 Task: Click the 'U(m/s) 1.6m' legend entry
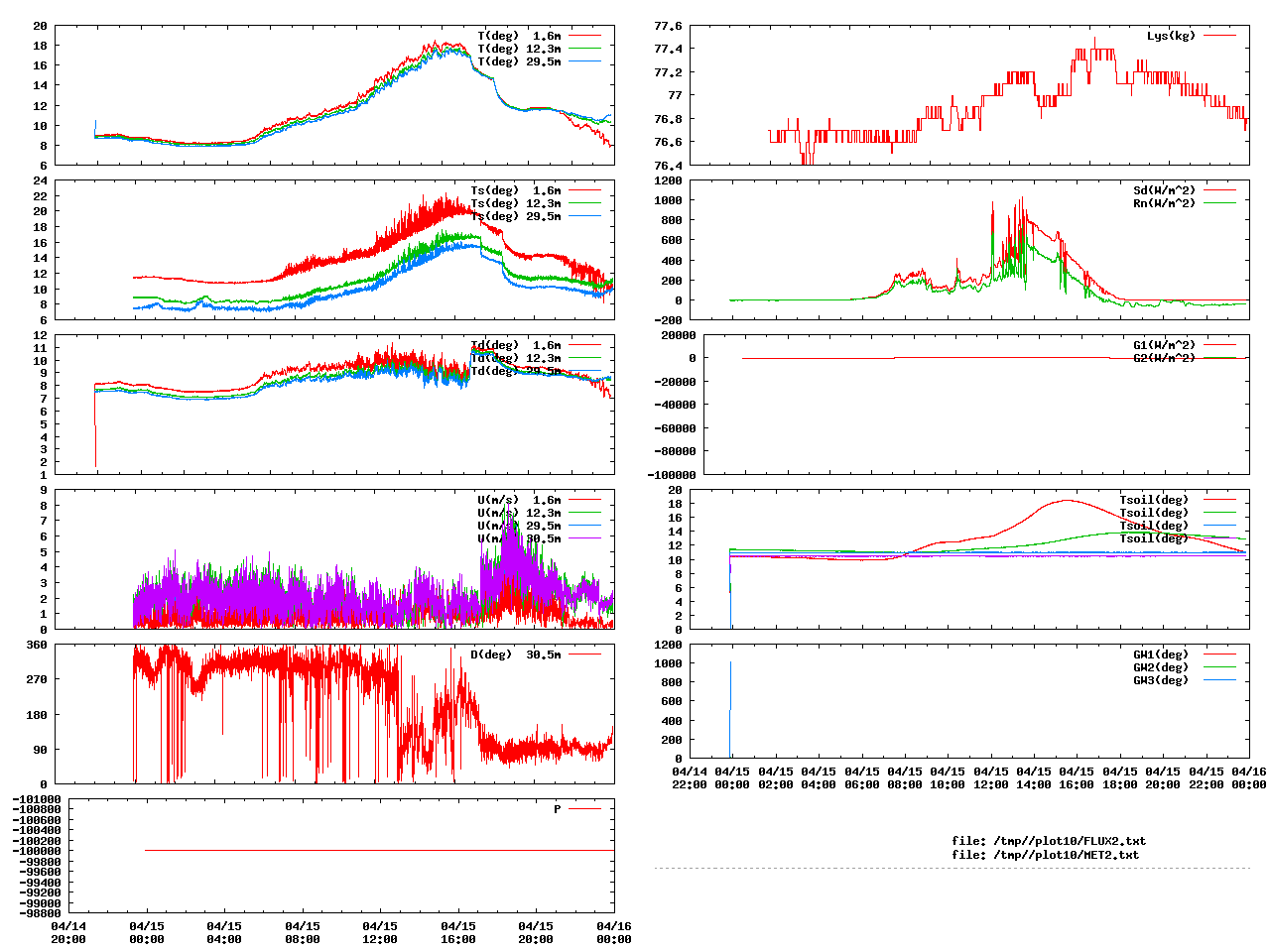[519, 500]
